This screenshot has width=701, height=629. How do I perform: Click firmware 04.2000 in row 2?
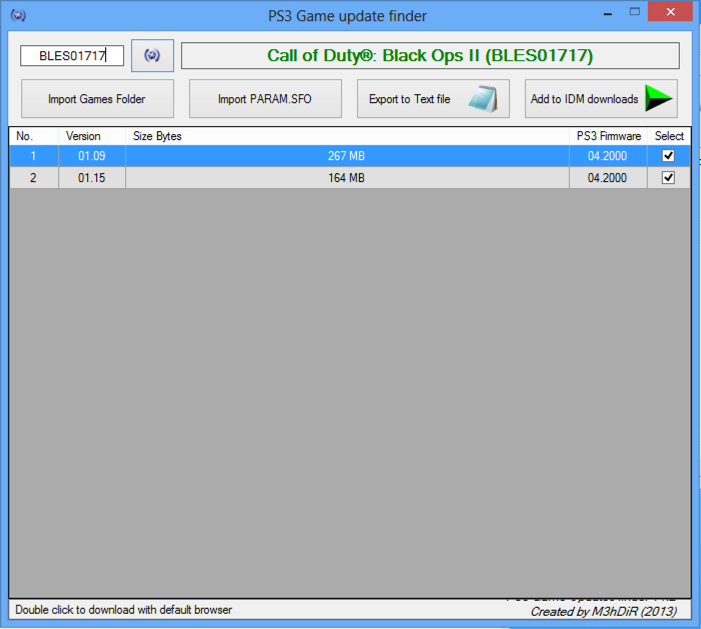tap(608, 178)
